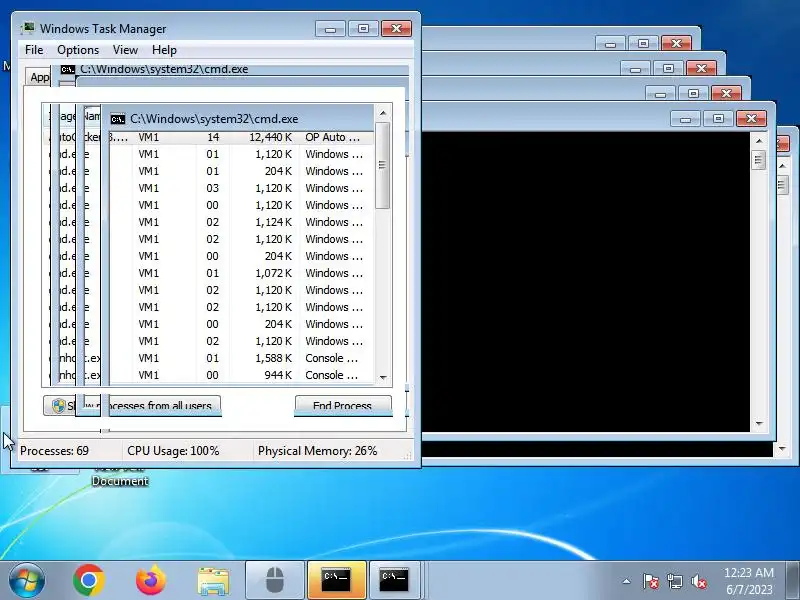
Task: Open the clock showing 12:23 AM
Action: pyautogui.click(x=749, y=581)
